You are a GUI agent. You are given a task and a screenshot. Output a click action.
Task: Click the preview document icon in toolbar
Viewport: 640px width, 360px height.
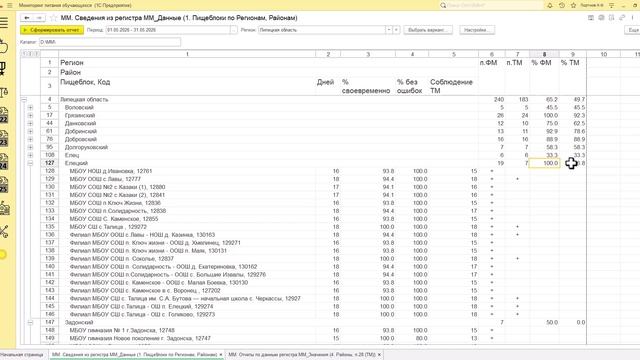[611, 18]
